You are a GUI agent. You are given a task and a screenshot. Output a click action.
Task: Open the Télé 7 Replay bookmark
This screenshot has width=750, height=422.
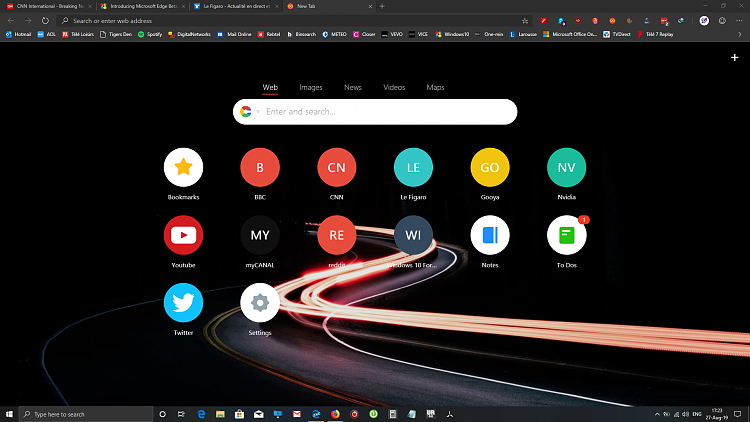click(x=655, y=34)
